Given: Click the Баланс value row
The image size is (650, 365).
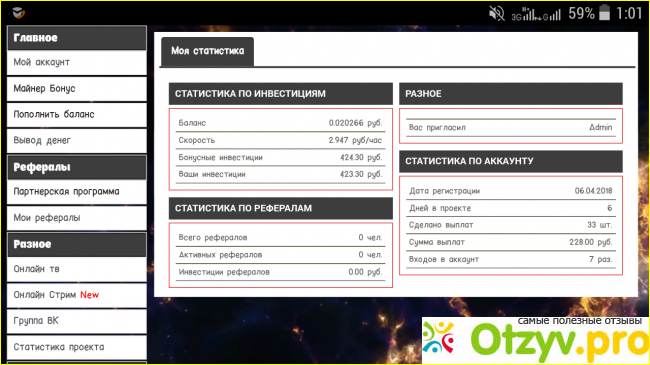Looking at the screenshot, I should (280, 123).
